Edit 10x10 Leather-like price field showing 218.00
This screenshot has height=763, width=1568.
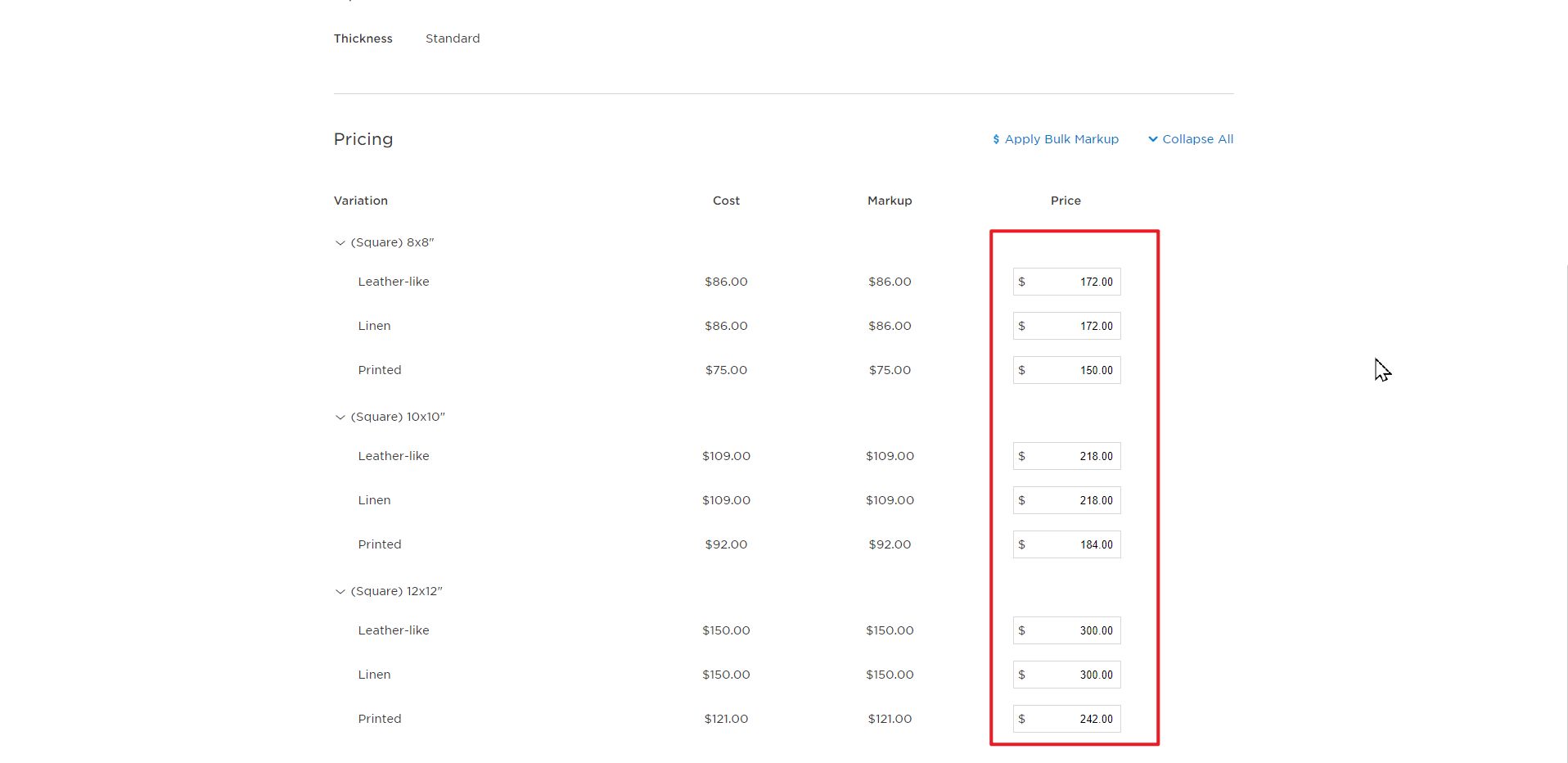click(x=1066, y=456)
